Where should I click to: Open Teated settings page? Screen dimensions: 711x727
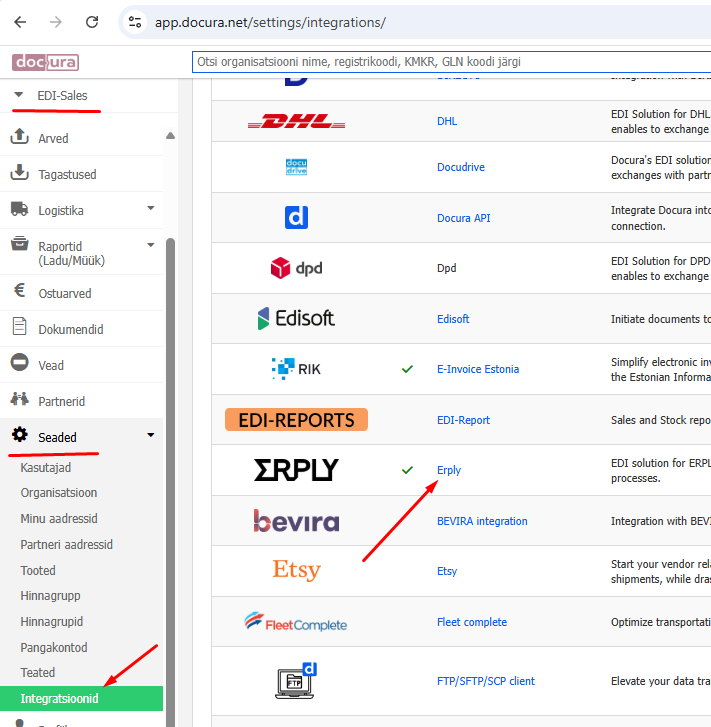38,673
